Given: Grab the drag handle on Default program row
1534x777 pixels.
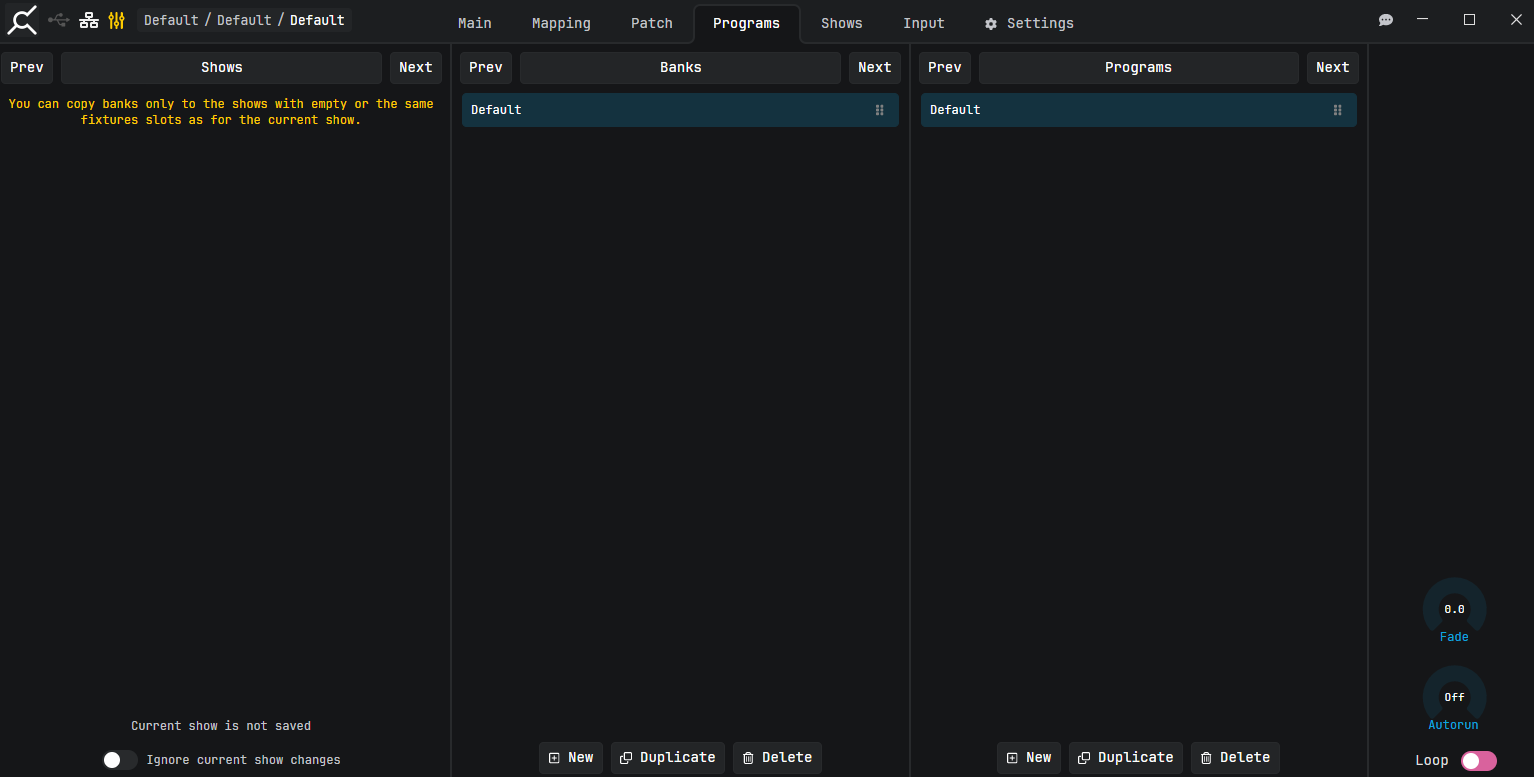Looking at the screenshot, I should click(1338, 110).
